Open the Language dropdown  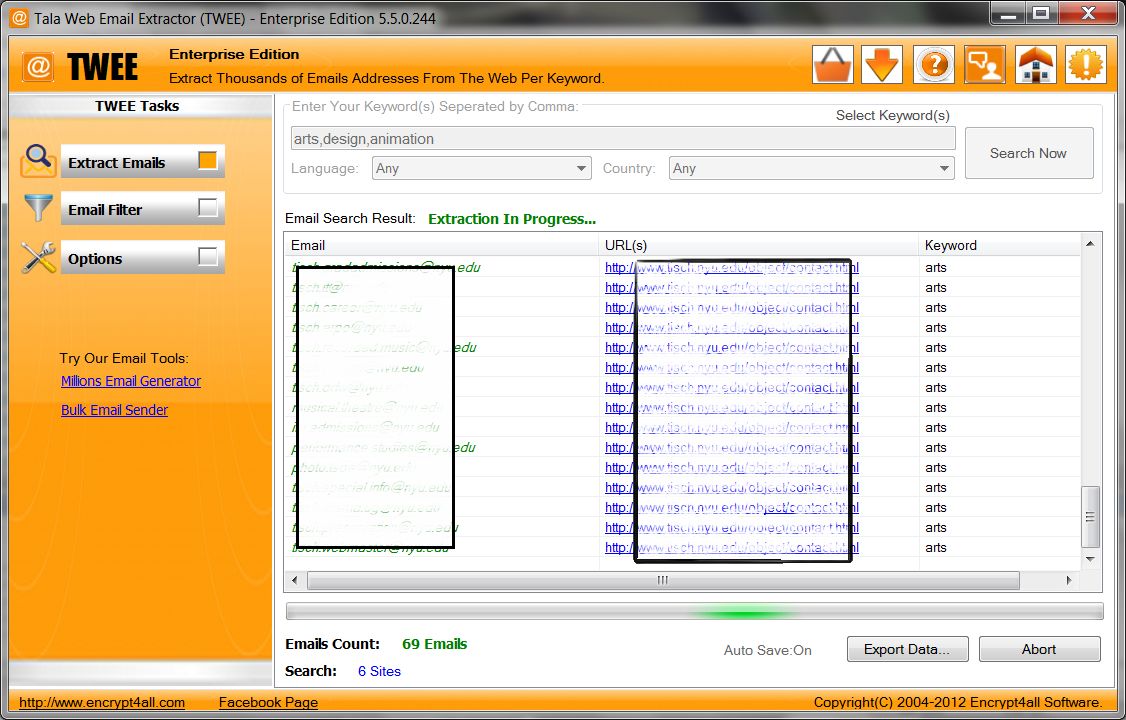pos(482,169)
